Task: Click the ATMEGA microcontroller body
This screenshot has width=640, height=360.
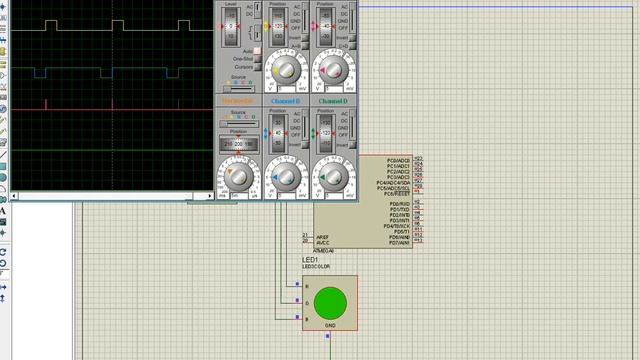Action: pos(362,201)
